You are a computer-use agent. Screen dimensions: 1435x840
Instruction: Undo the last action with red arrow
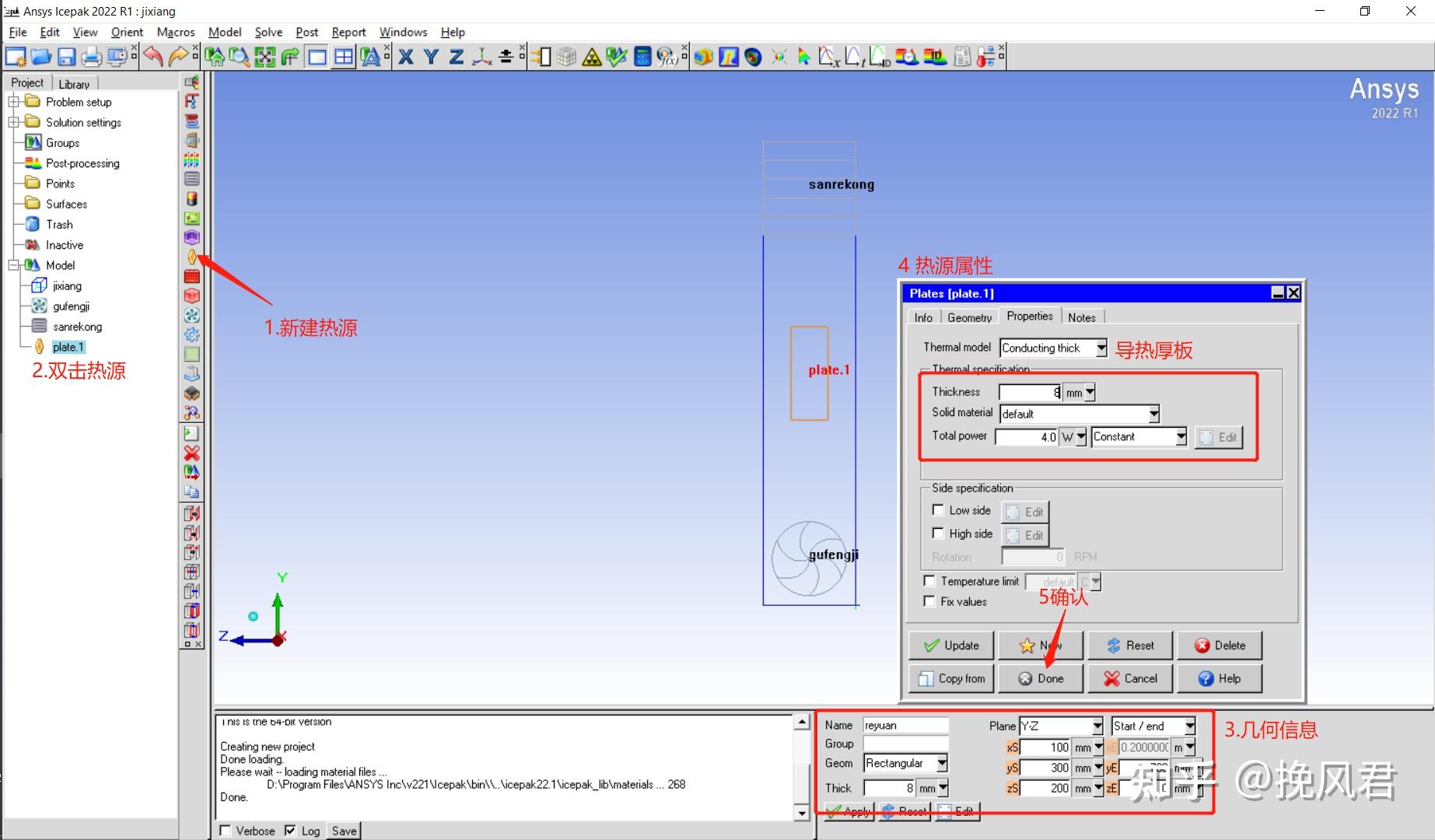154,57
